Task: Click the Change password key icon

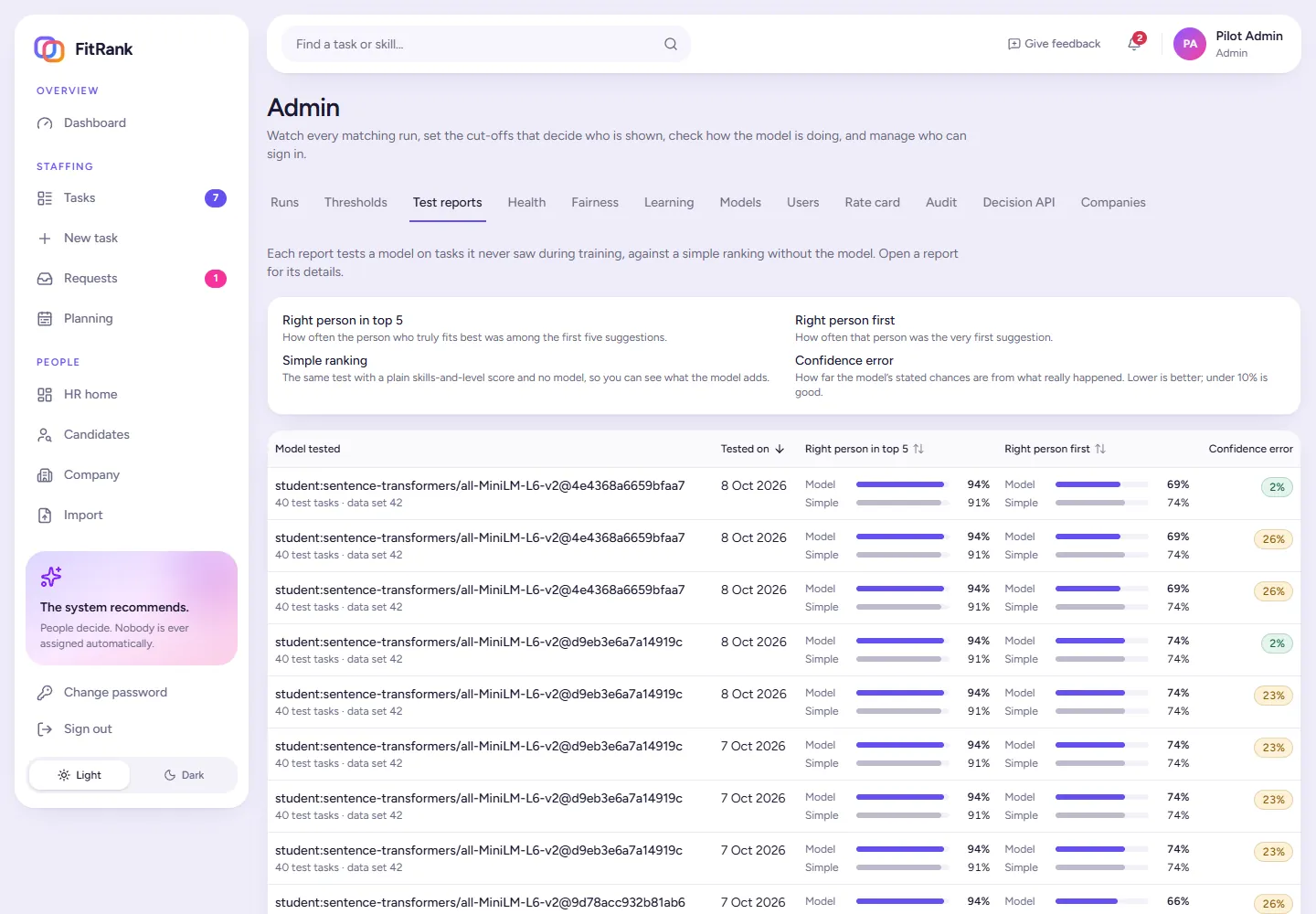Action: click(45, 693)
